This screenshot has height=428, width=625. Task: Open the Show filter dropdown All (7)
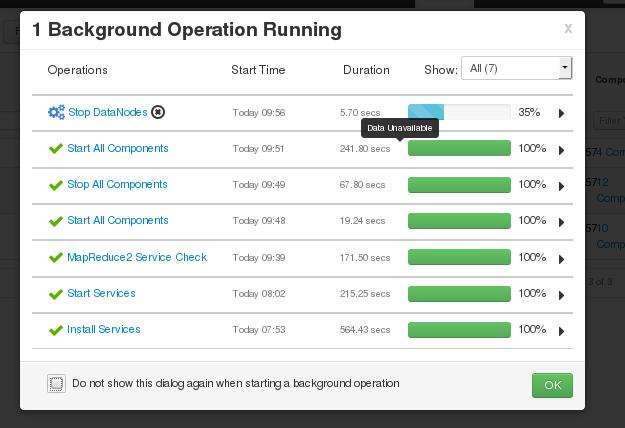pos(517,68)
